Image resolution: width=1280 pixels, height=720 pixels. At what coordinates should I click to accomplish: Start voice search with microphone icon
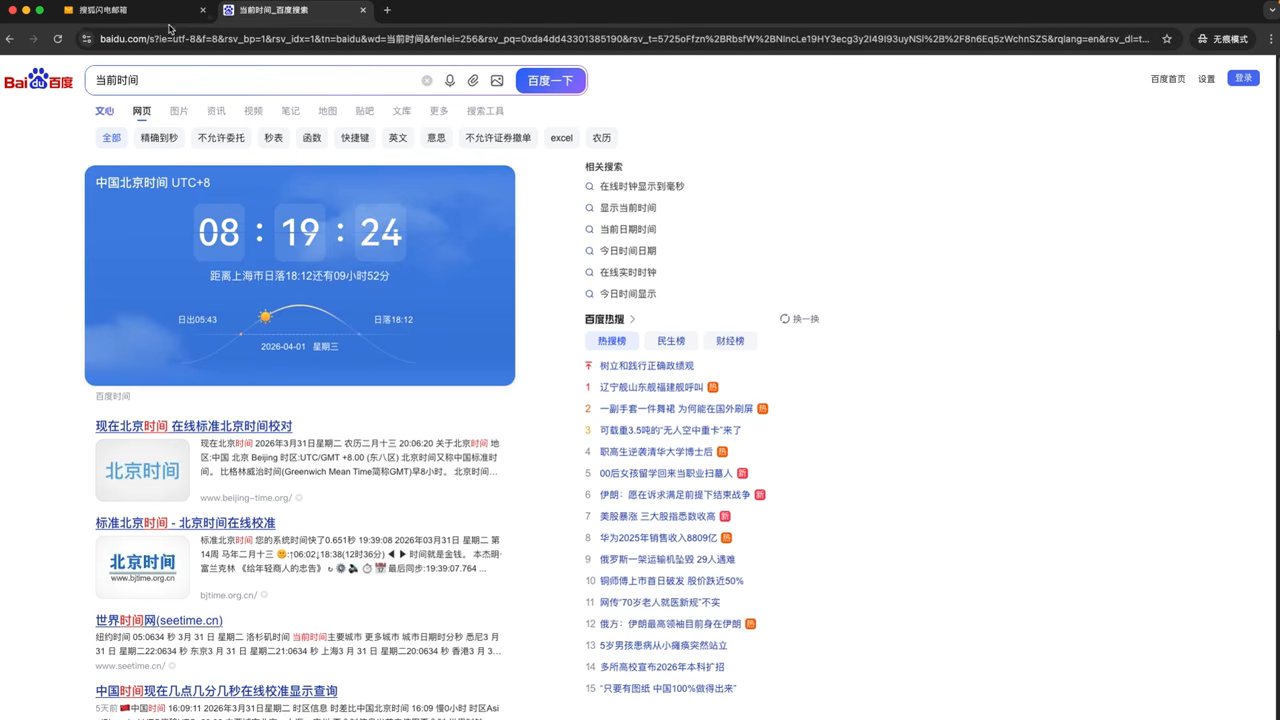click(450, 81)
